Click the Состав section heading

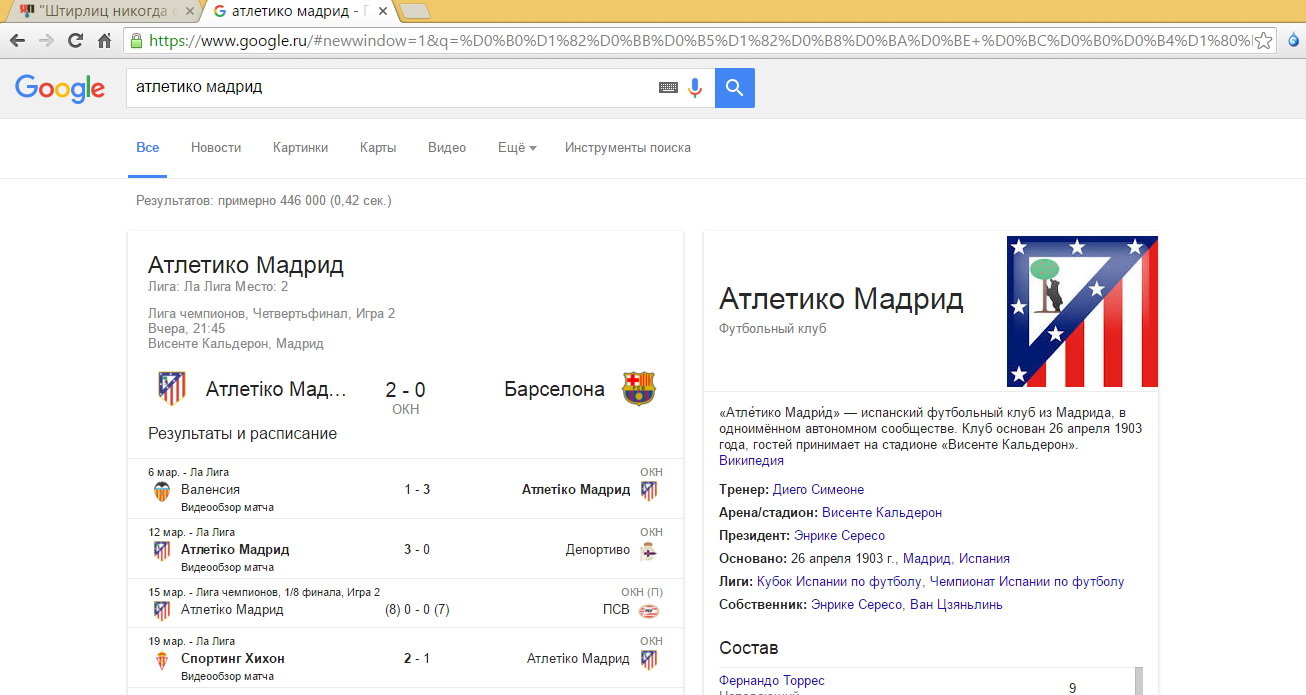pyautogui.click(x=749, y=648)
